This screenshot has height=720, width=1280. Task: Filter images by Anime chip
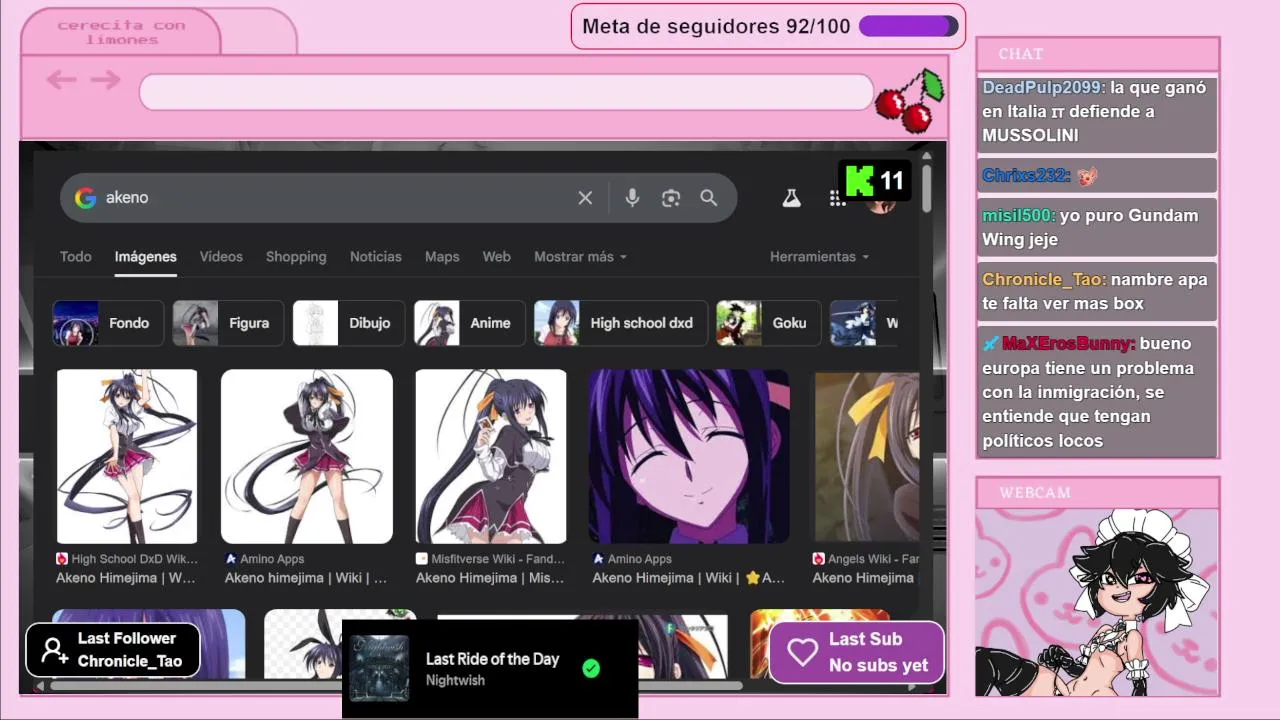coord(469,323)
